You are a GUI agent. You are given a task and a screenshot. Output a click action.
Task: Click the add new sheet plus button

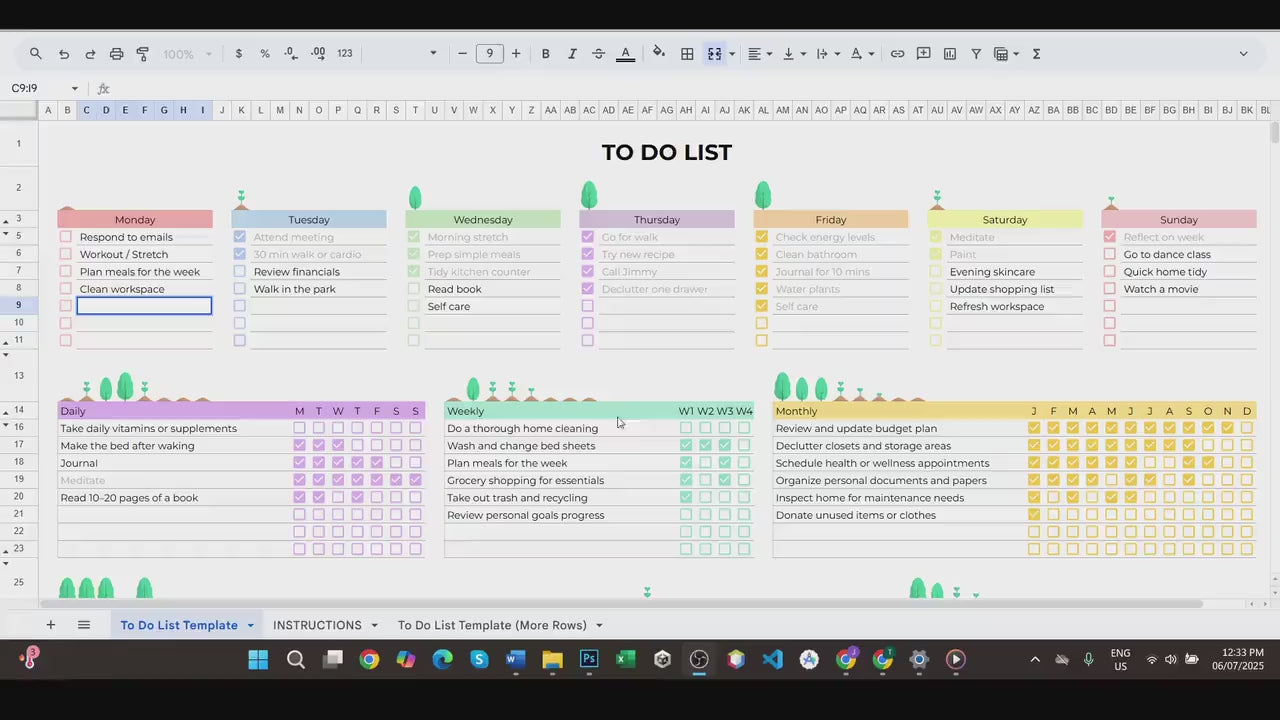tap(50, 625)
